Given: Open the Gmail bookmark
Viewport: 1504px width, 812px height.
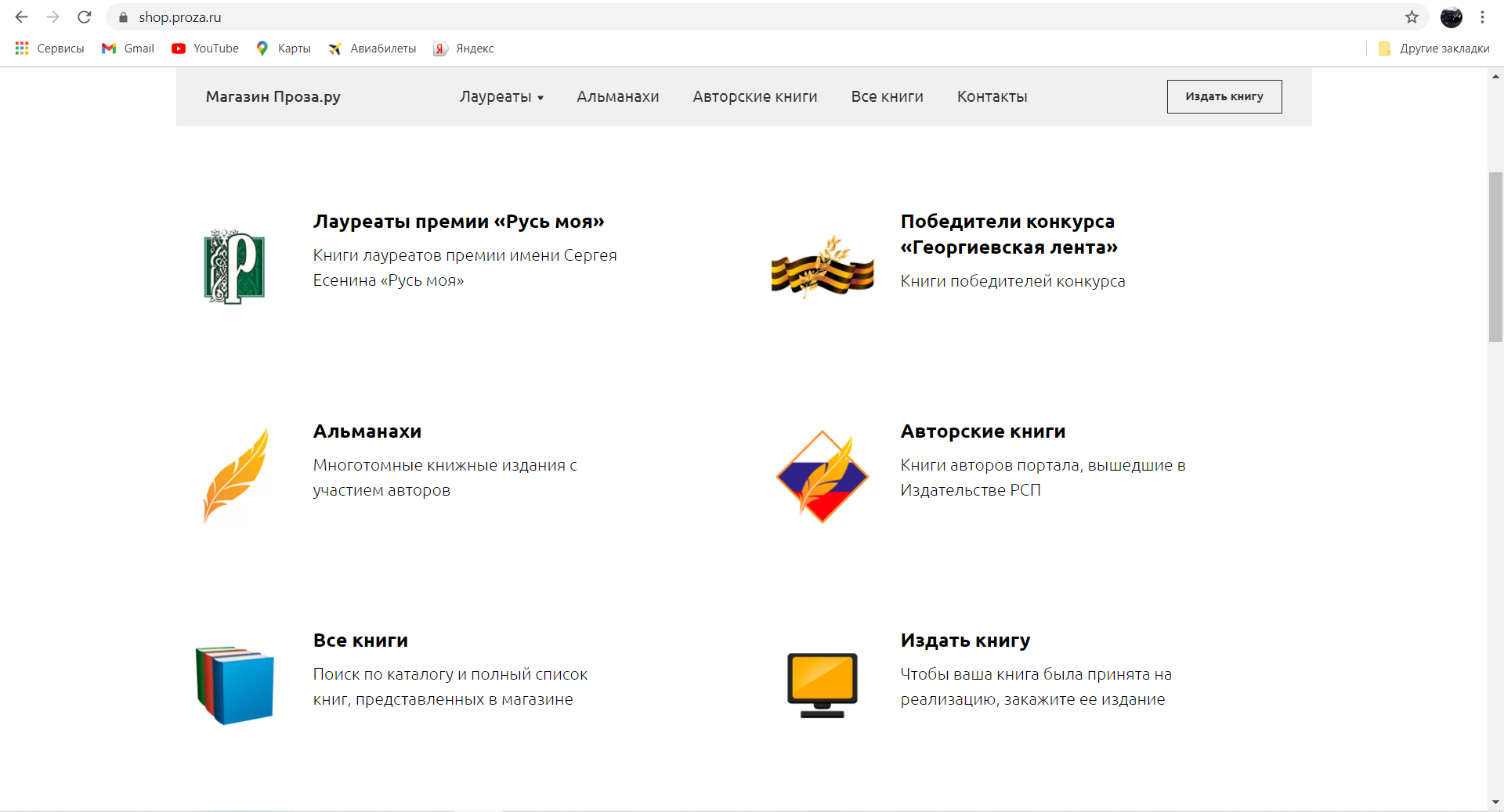Looking at the screenshot, I should tap(128, 49).
